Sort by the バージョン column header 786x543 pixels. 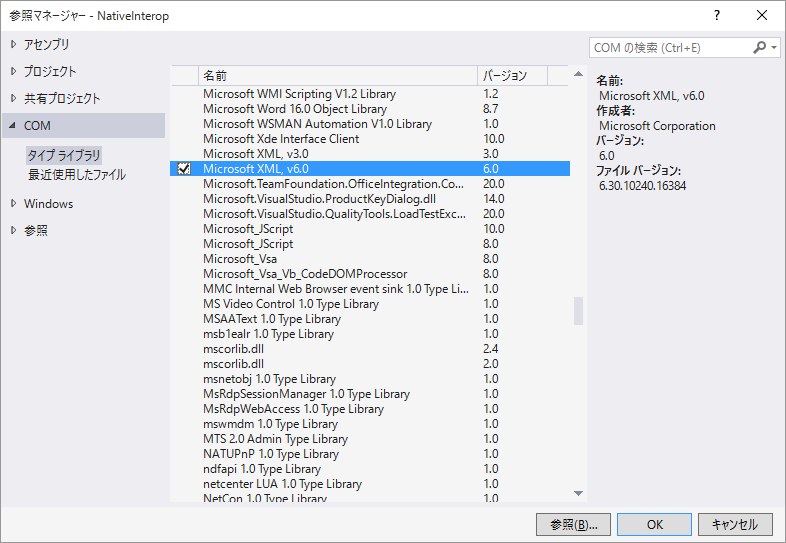point(512,76)
